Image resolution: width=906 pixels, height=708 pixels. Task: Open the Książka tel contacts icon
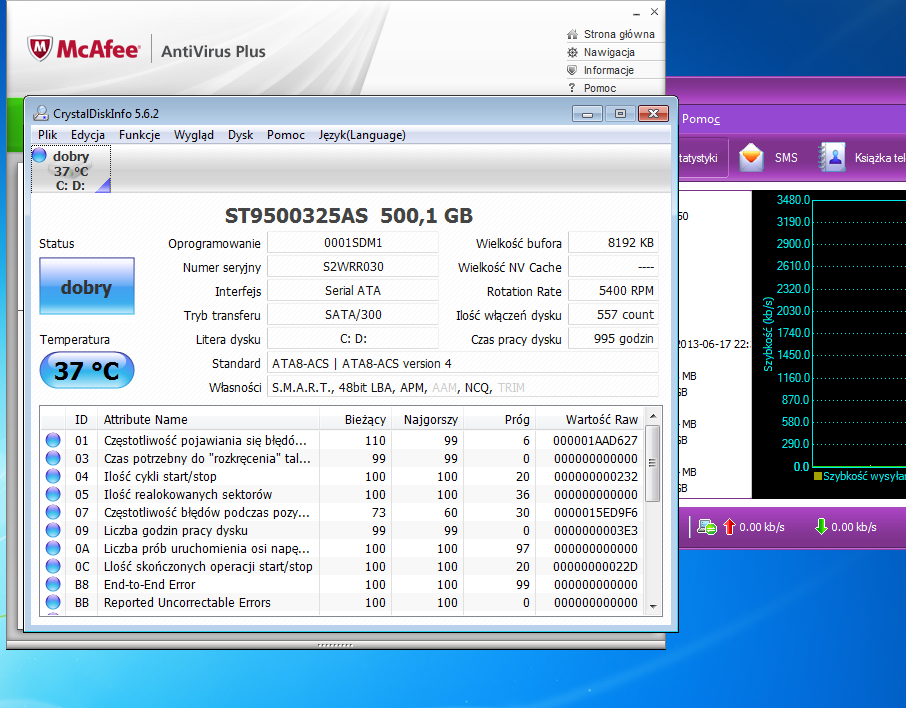832,157
